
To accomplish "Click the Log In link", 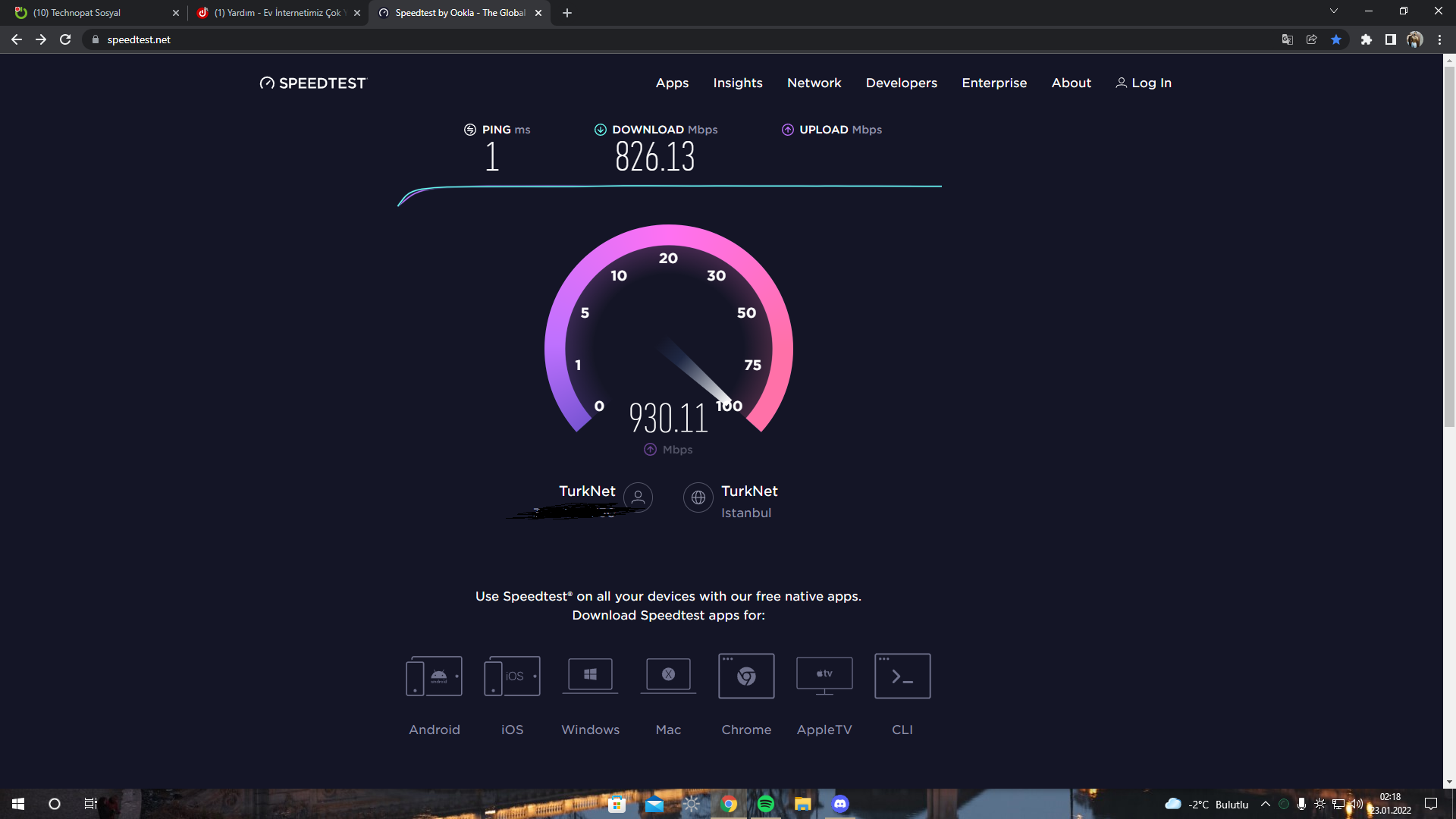I will click(x=1144, y=83).
